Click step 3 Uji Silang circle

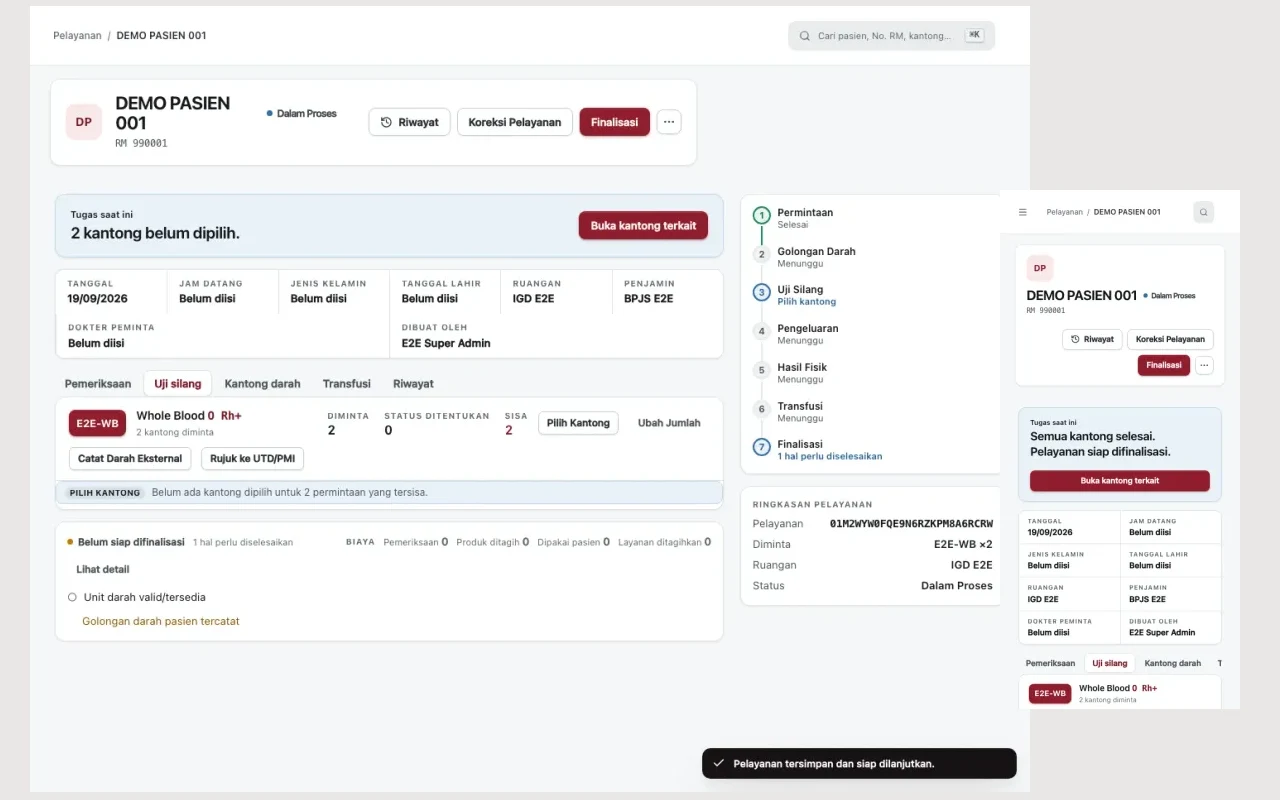click(761, 293)
